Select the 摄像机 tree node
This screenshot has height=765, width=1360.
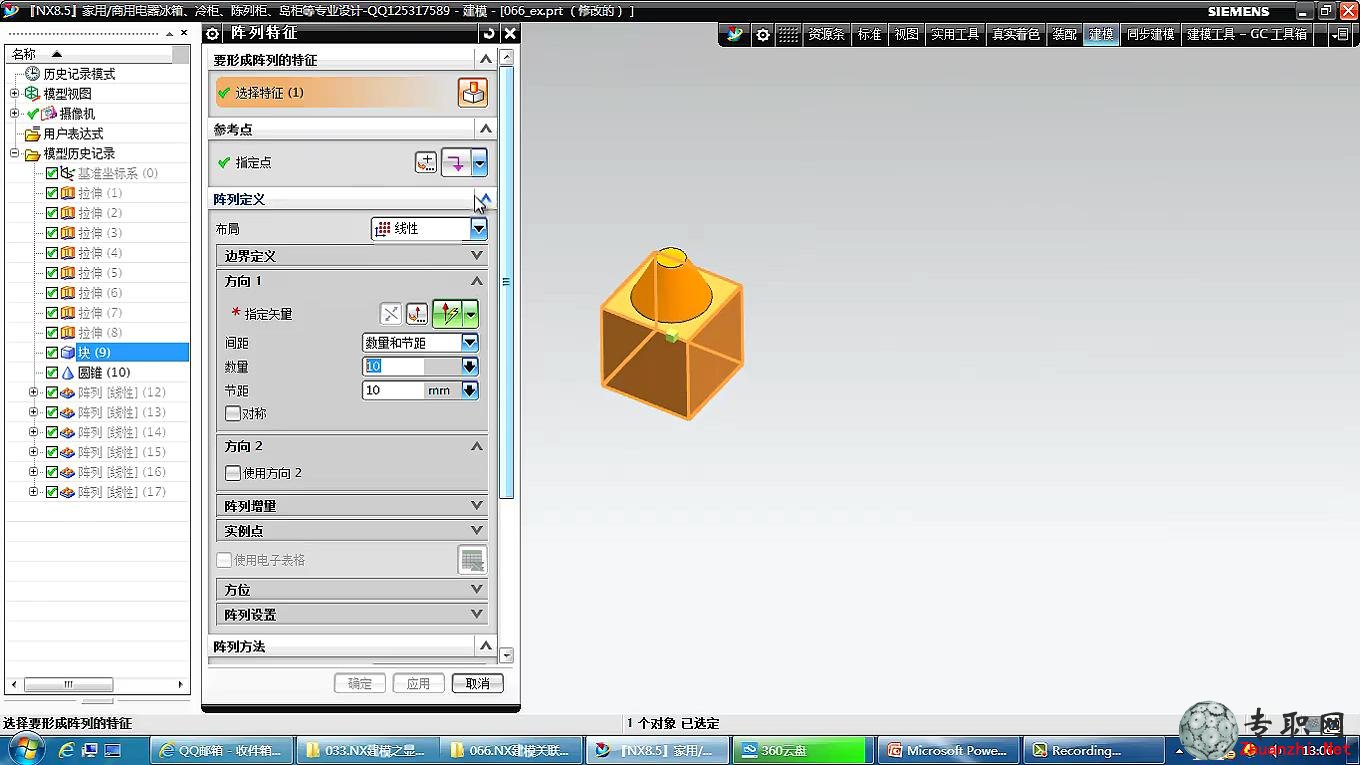tap(68, 114)
